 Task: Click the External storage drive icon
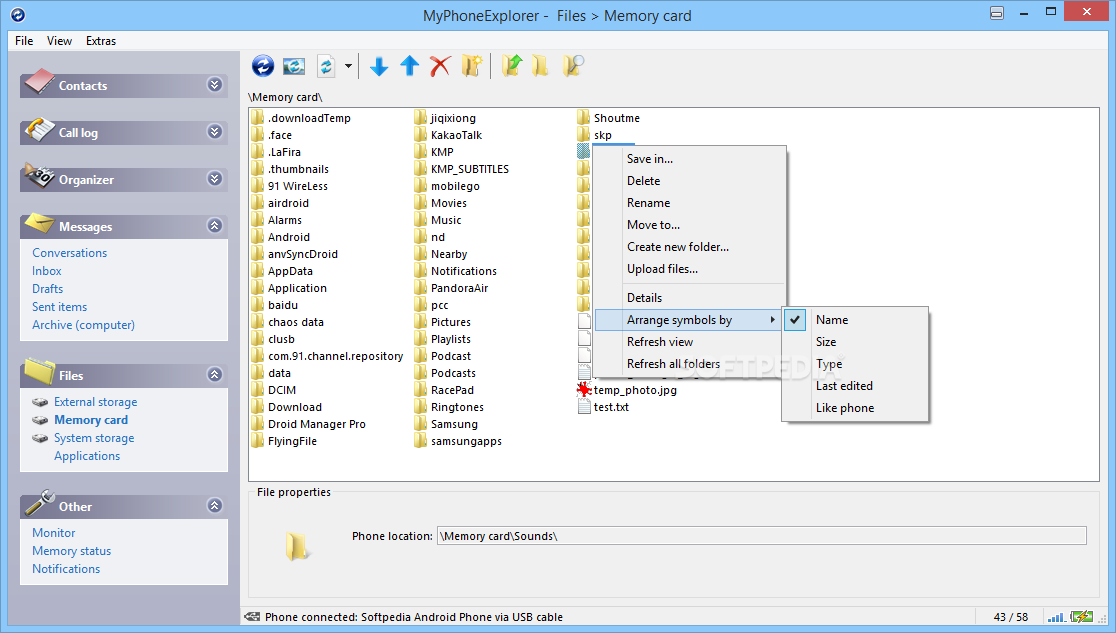41,402
